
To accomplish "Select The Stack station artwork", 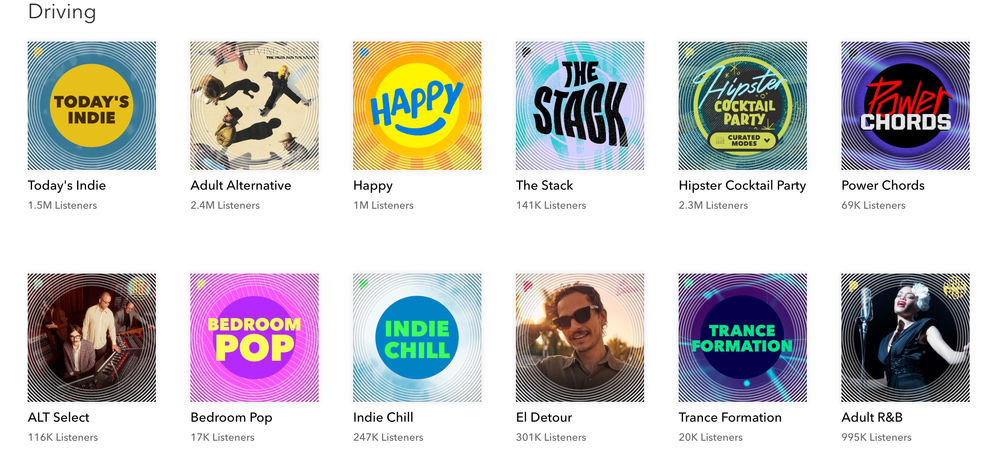I will point(580,105).
